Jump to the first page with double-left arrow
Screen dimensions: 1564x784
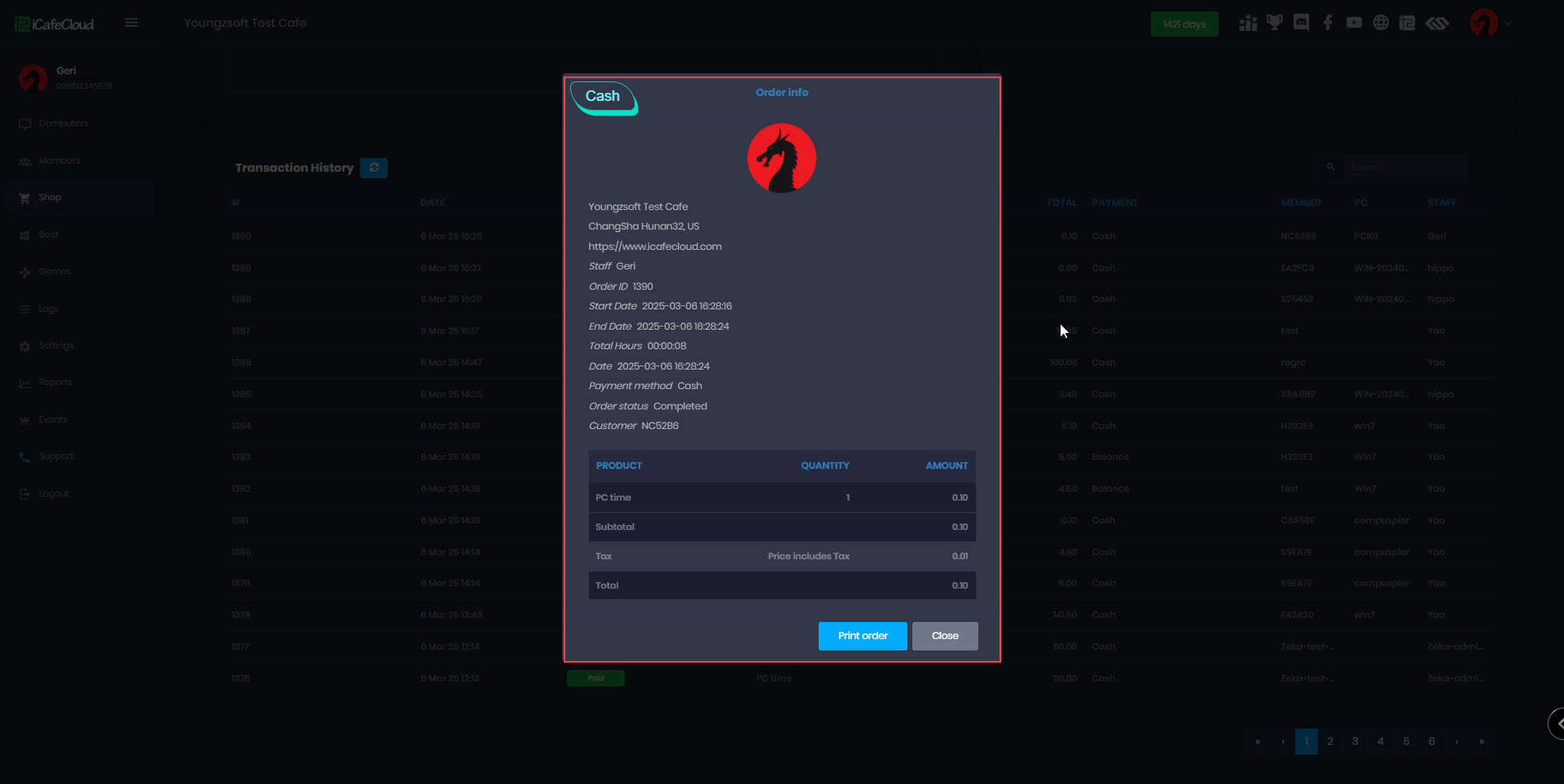click(x=1258, y=742)
